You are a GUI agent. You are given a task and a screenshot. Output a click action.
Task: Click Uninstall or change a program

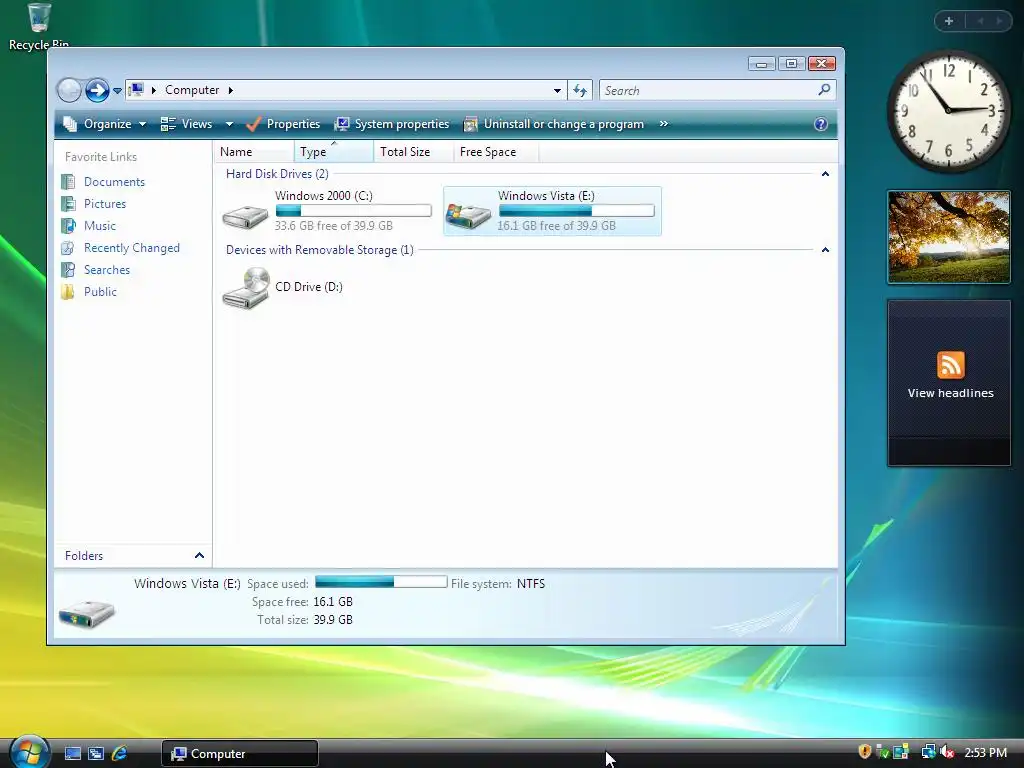(x=554, y=124)
